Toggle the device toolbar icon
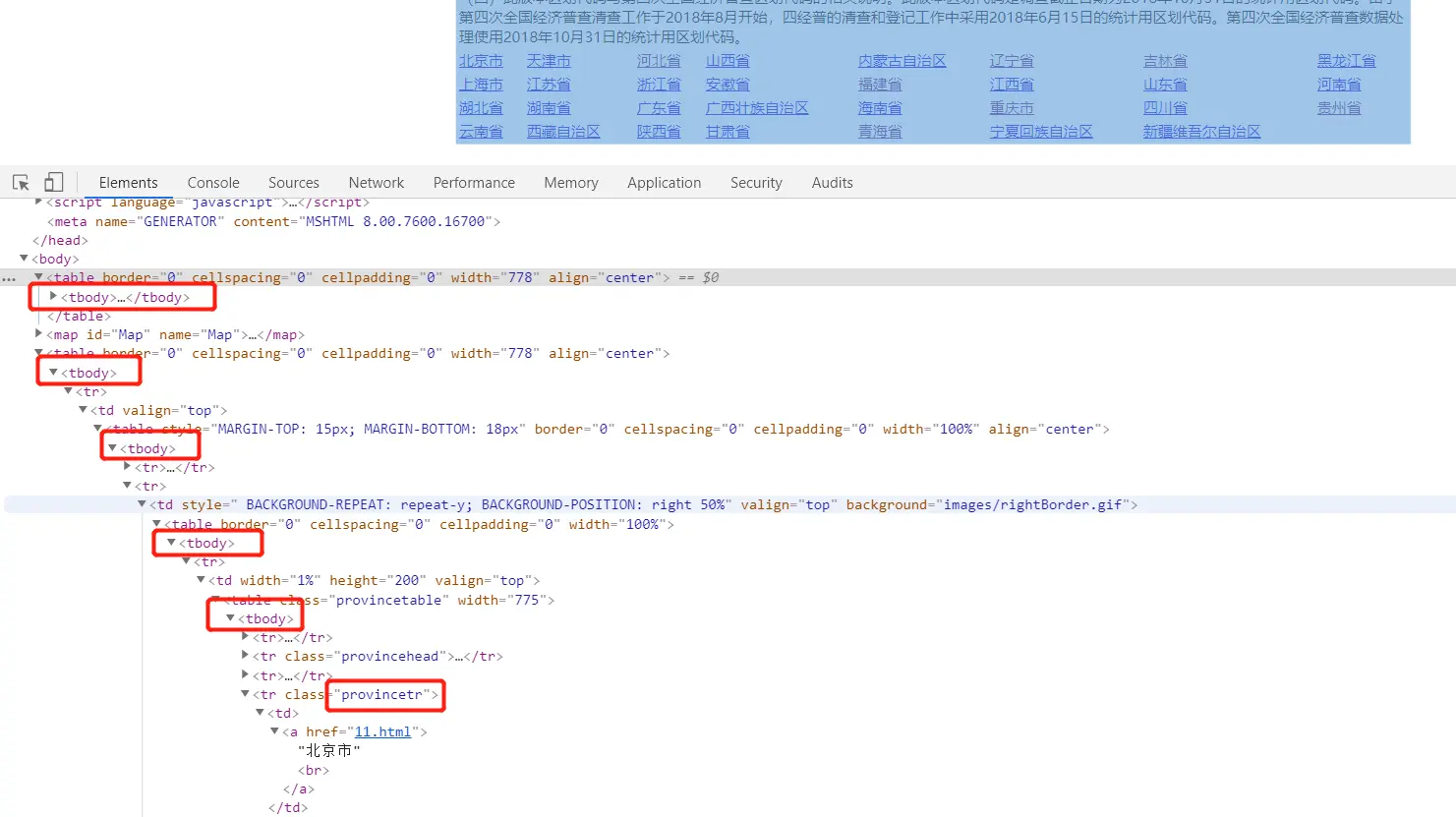The image size is (1456, 817). pos(54,182)
